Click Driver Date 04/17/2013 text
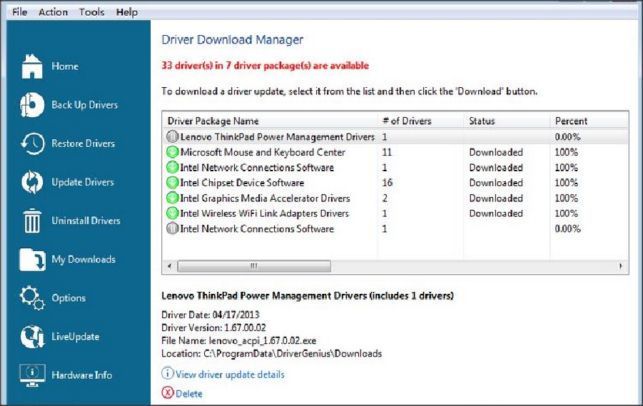The height and width of the screenshot is (406, 643). pos(210,315)
